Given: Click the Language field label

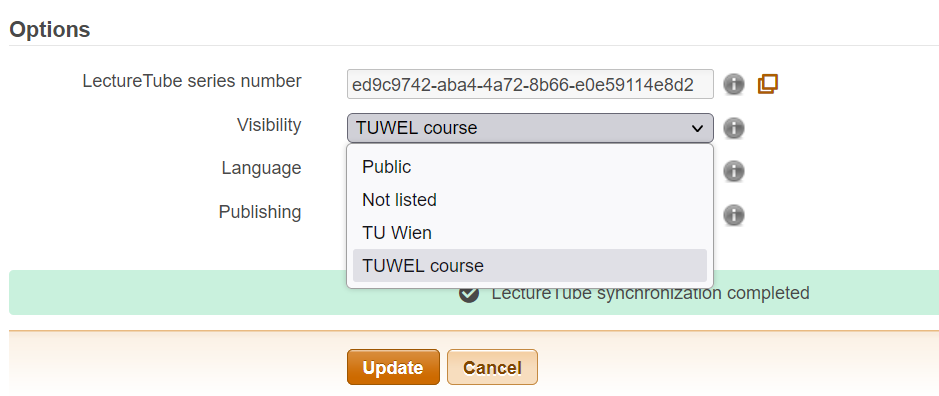Looking at the screenshot, I should (261, 168).
